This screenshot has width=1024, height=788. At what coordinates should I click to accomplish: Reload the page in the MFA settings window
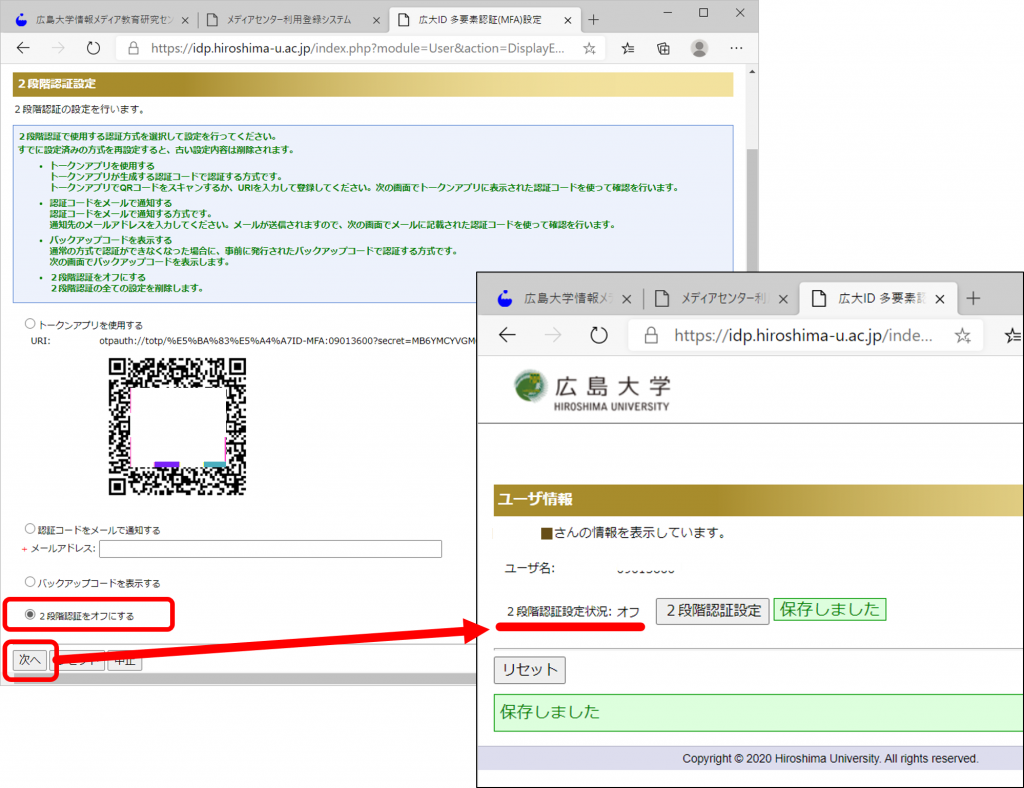[93, 48]
